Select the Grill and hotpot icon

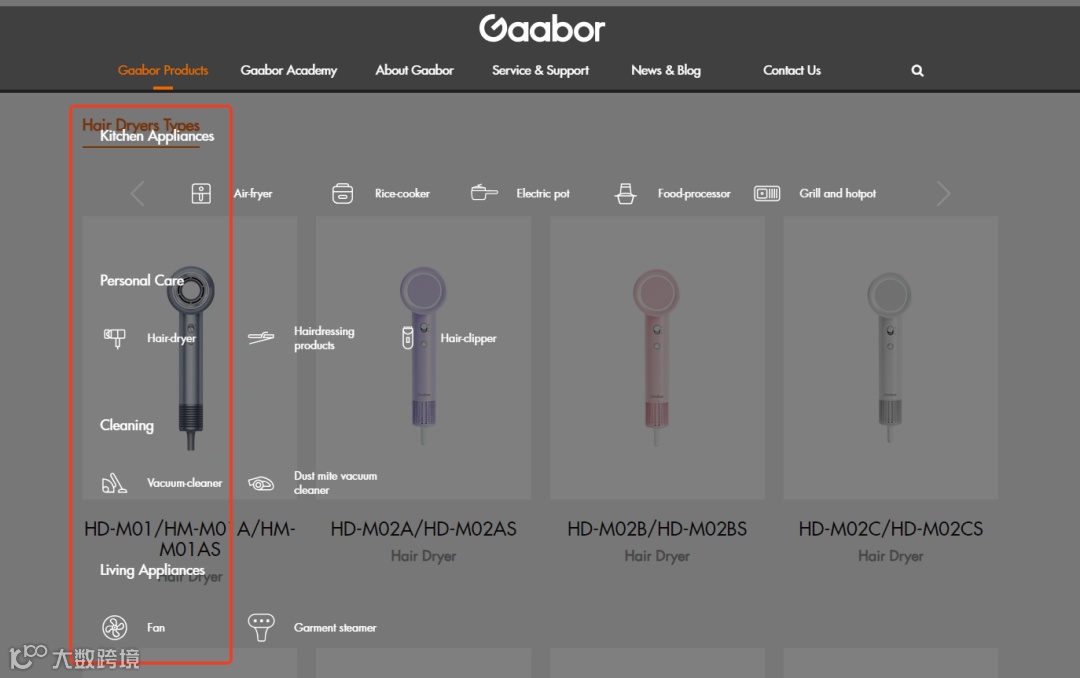[767, 194]
